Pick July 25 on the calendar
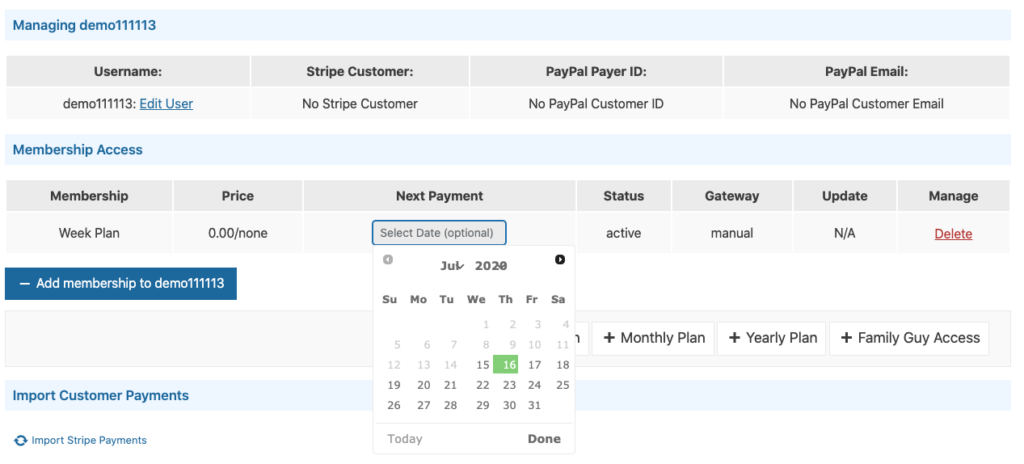The image size is (1024, 464). tap(562, 385)
